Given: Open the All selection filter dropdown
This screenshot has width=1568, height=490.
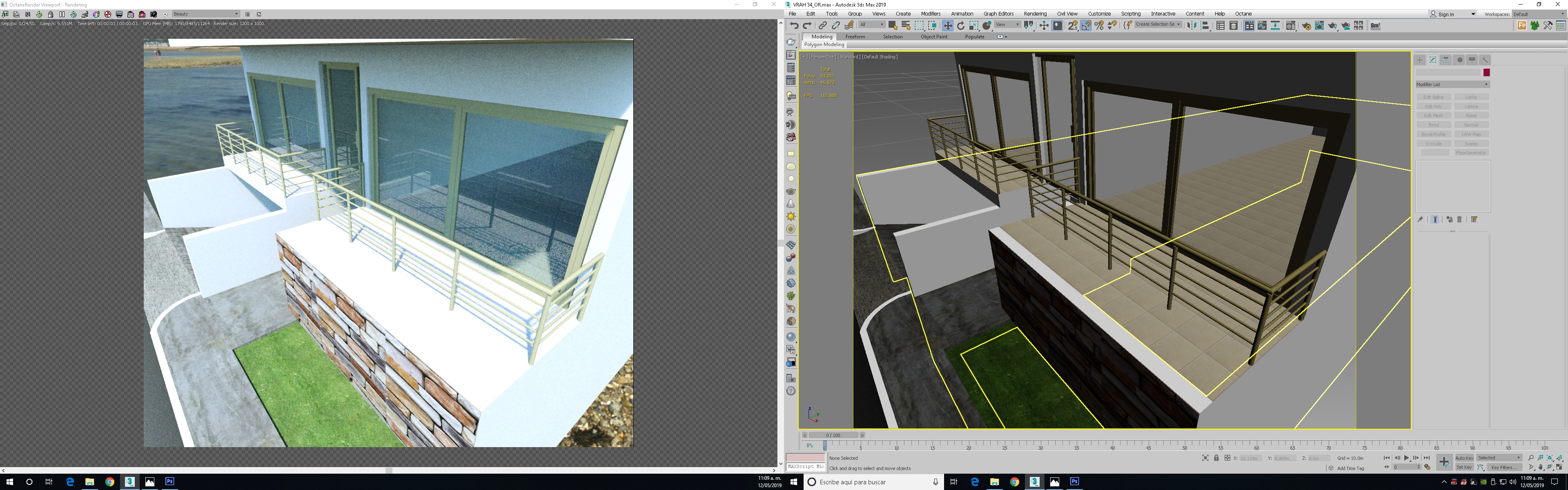Looking at the screenshot, I should click(x=872, y=25).
